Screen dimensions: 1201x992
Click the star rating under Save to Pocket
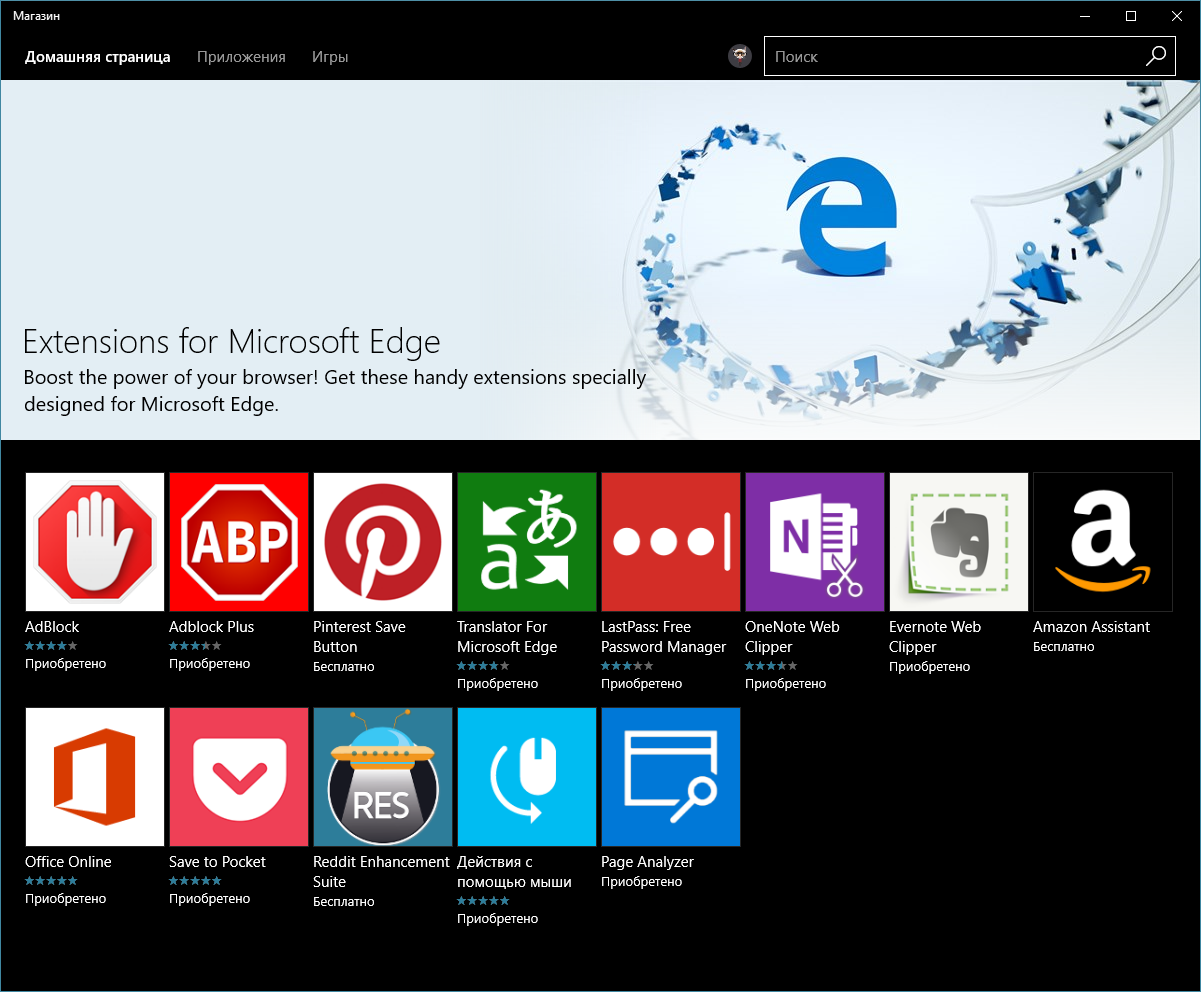click(x=195, y=881)
